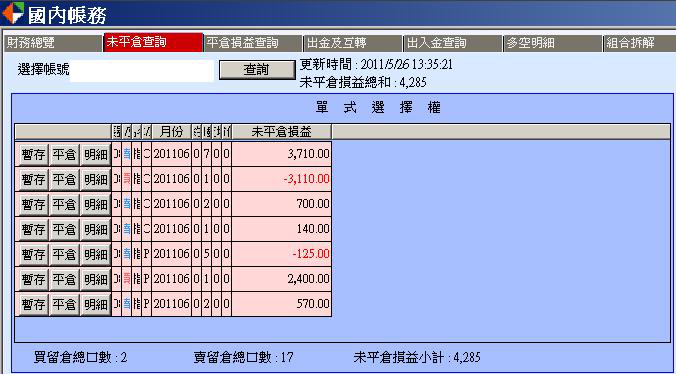Go to the 出金及互轉 tab
Viewport: 676px width, 374px height.
point(352,43)
